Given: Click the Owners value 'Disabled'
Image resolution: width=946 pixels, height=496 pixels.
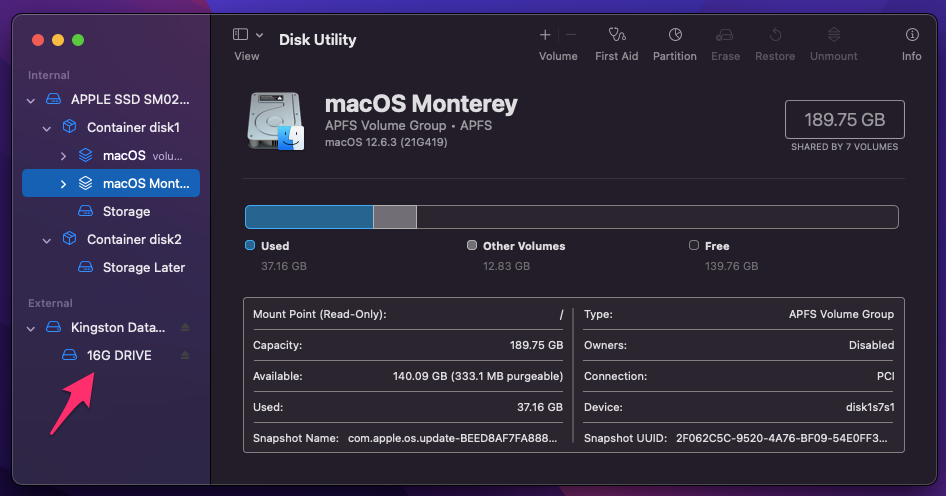Looking at the screenshot, I should (x=871, y=345).
